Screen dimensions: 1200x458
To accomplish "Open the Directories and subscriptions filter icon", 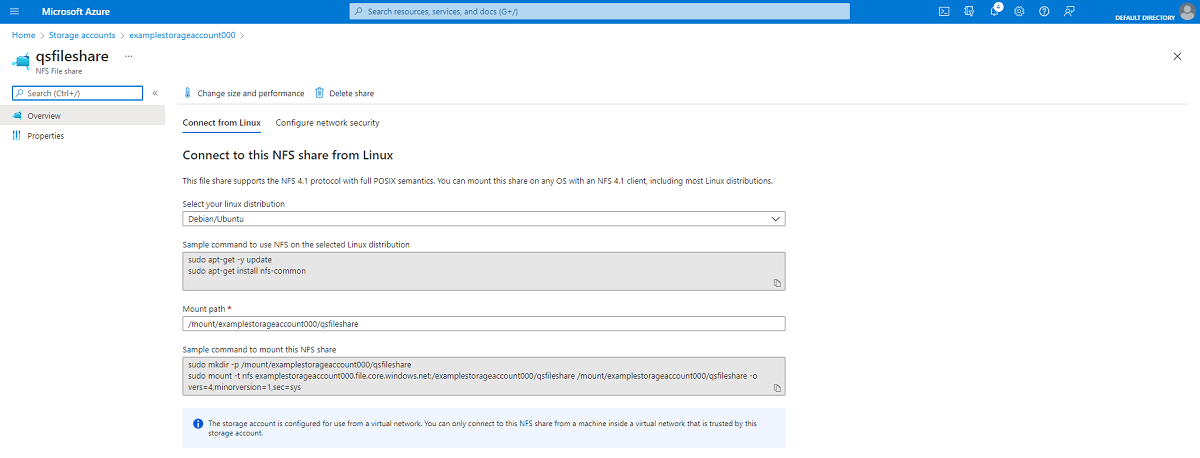I will click(x=969, y=11).
